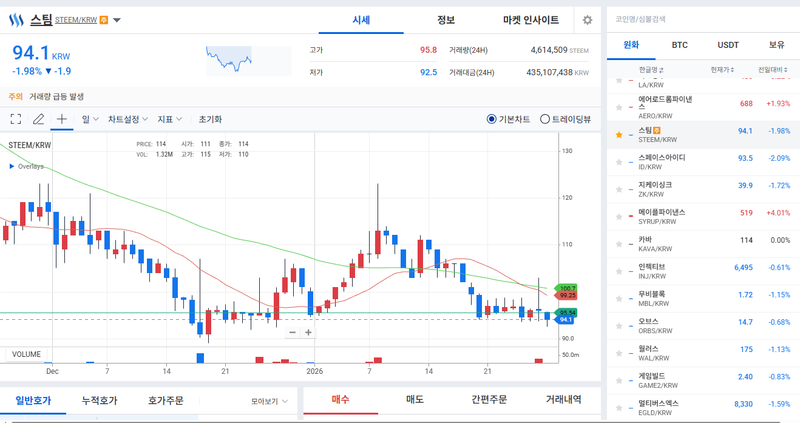Select the 트레이딩뷰 radio option
The image size is (800, 423).
[x=544, y=119]
